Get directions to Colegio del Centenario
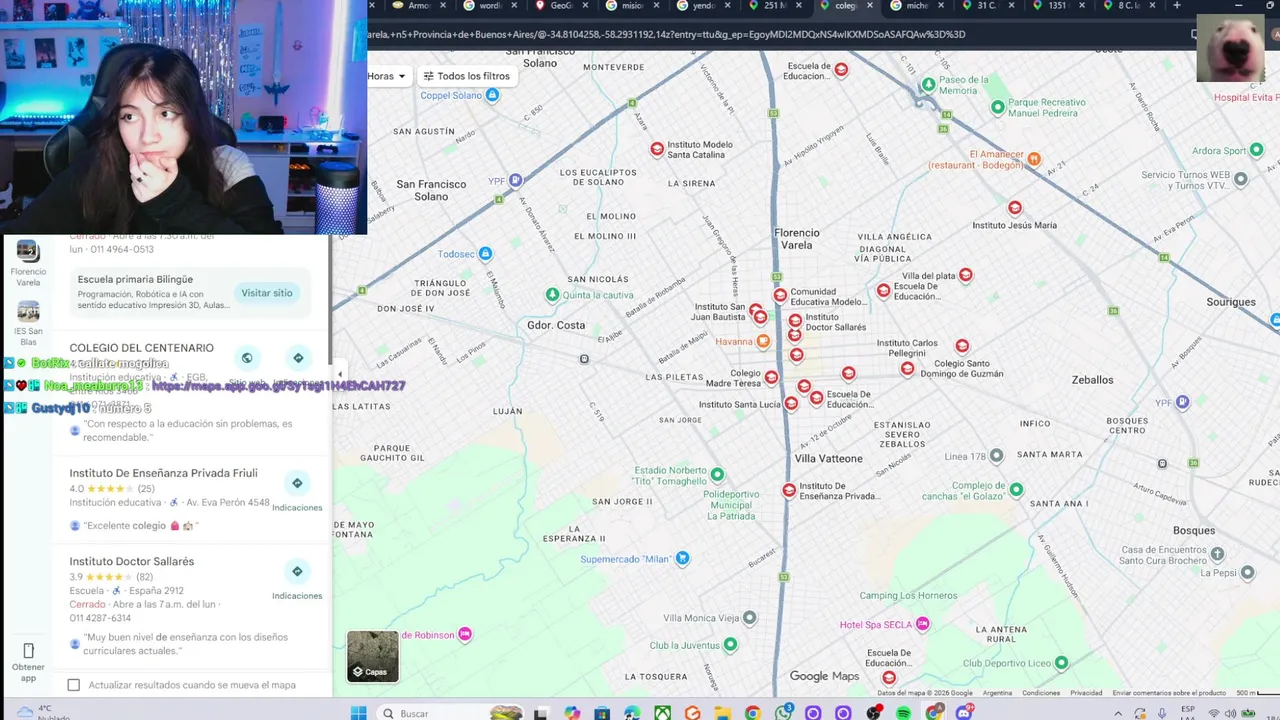Image resolution: width=1280 pixels, height=720 pixels. tap(298, 358)
